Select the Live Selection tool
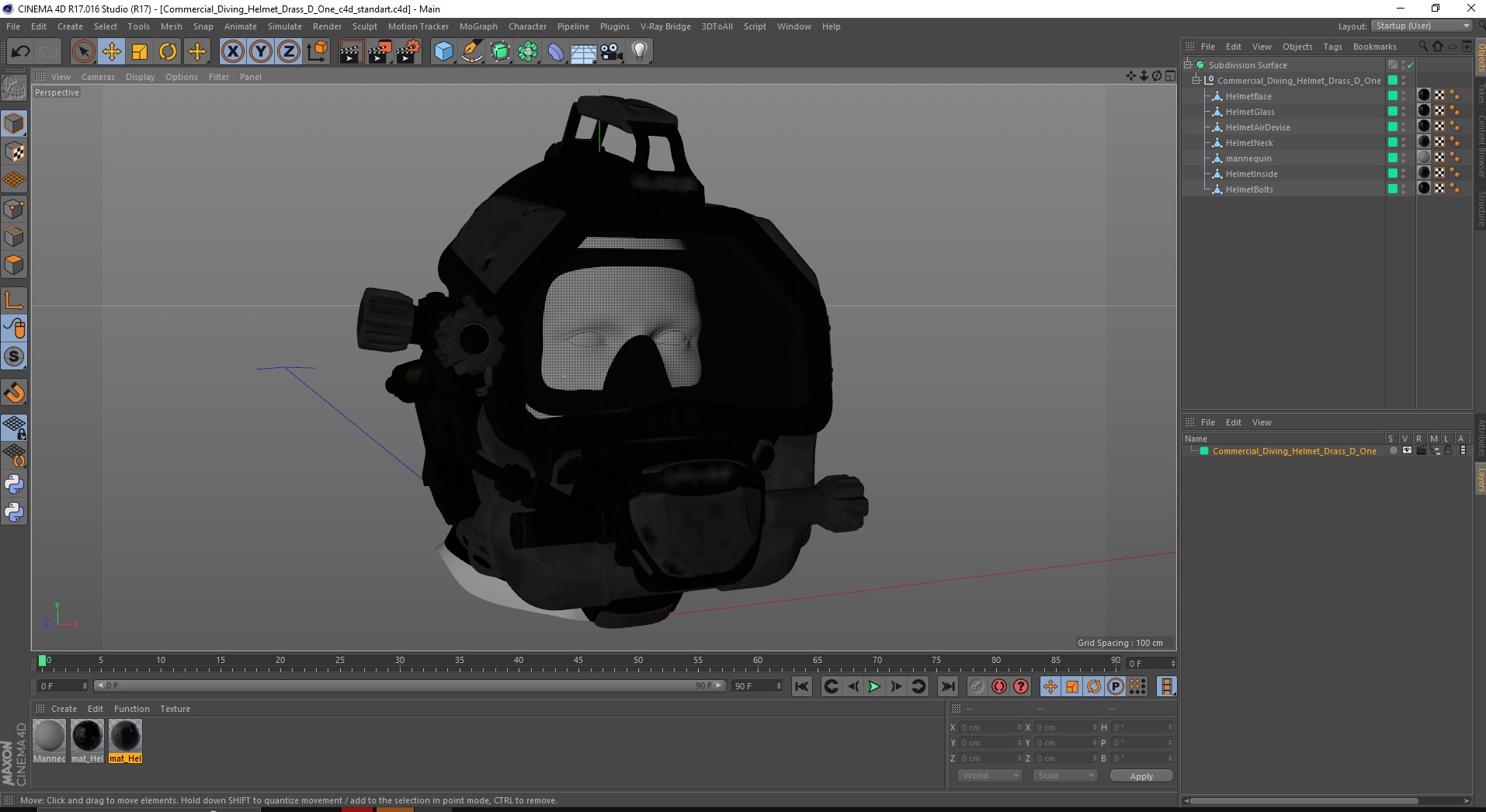Image resolution: width=1486 pixels, height=812 pixels. point(83,52)
